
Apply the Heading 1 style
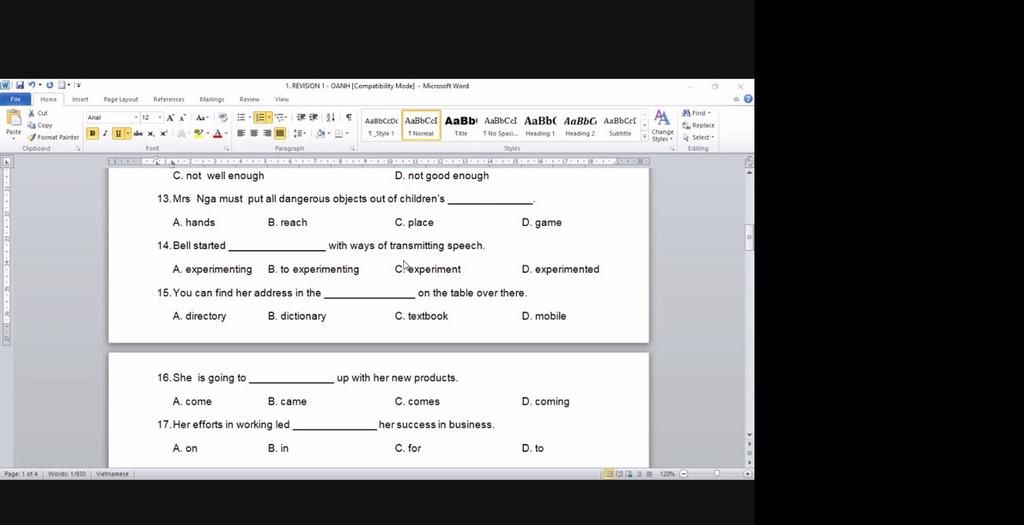[x=540, y=125]
